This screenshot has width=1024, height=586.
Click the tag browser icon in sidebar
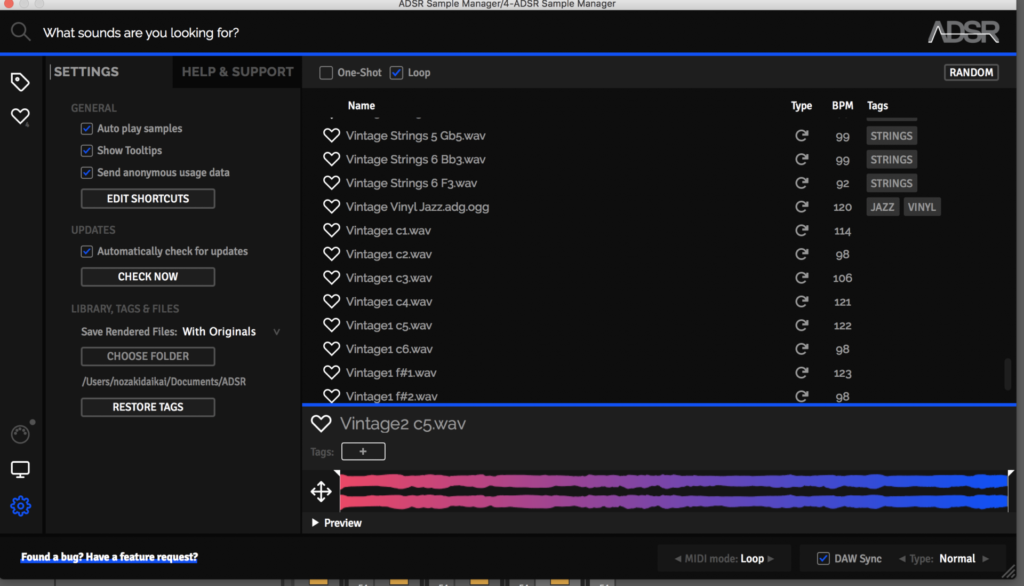point(20,81)
